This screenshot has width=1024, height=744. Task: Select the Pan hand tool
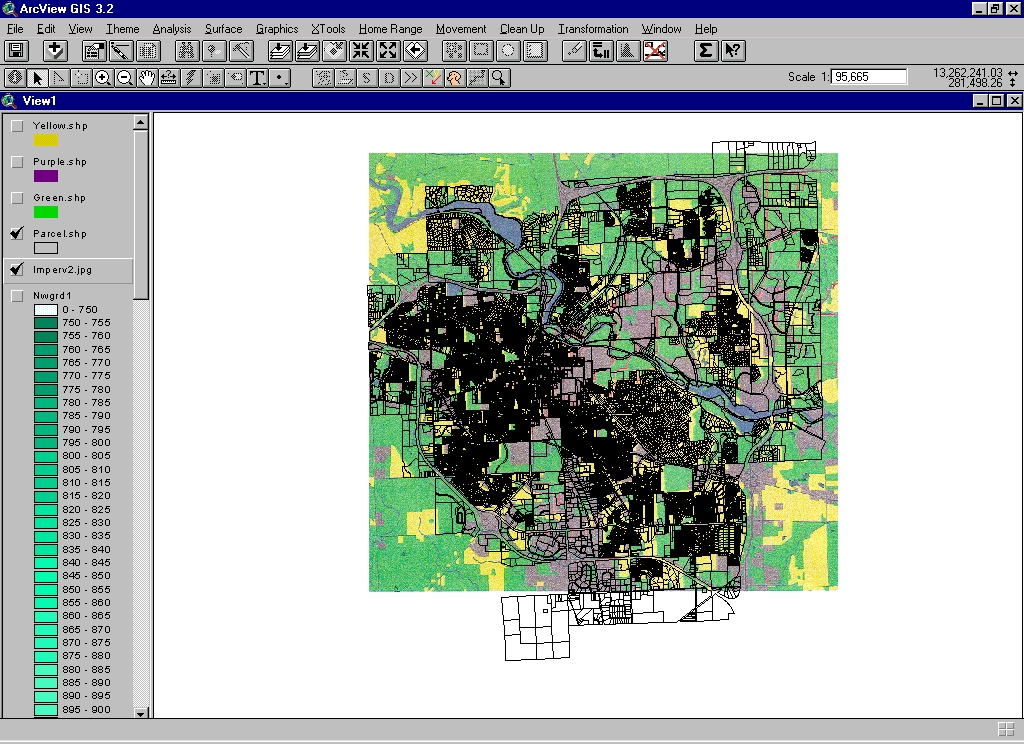coord(147,78)
